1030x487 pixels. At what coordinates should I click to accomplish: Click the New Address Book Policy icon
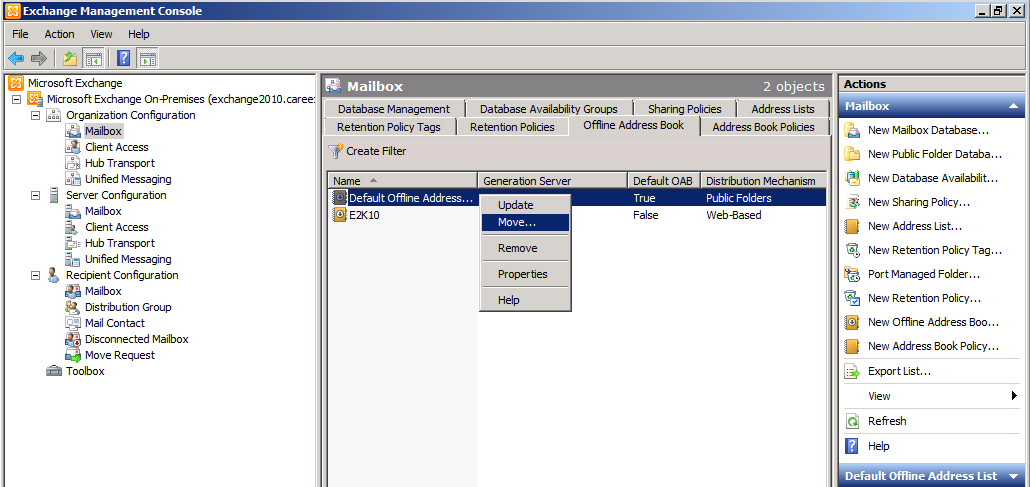click(x=852, y=346)
